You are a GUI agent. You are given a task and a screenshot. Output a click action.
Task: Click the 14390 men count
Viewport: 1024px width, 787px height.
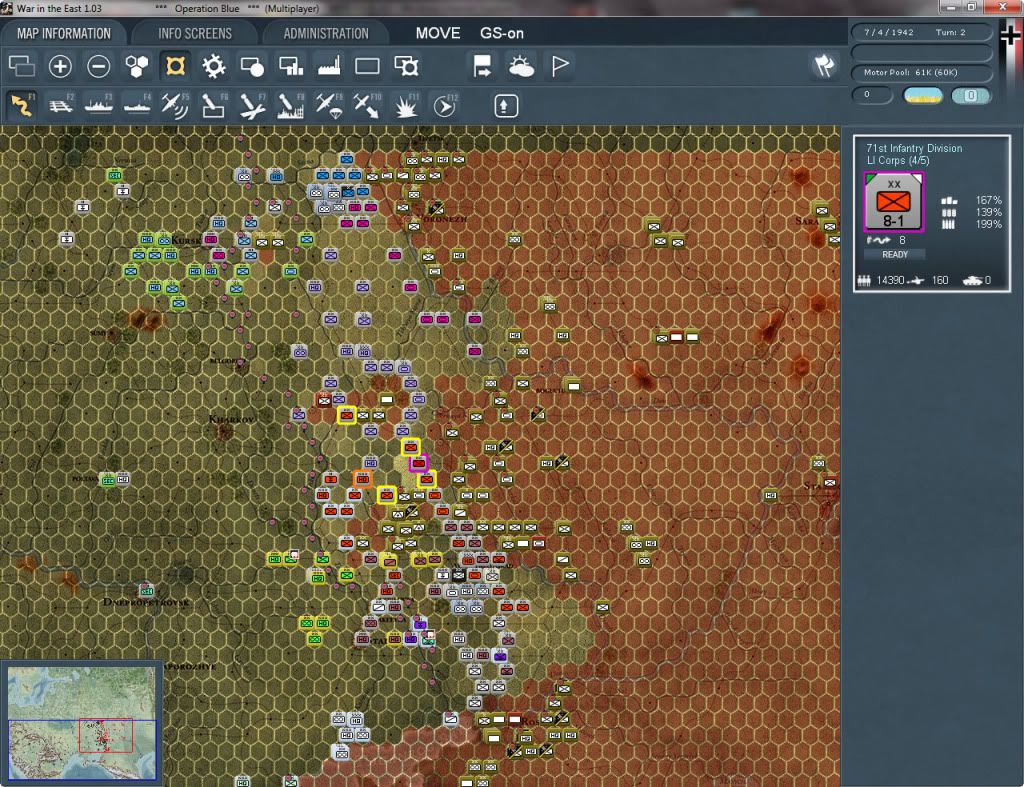tap(890, 280)
